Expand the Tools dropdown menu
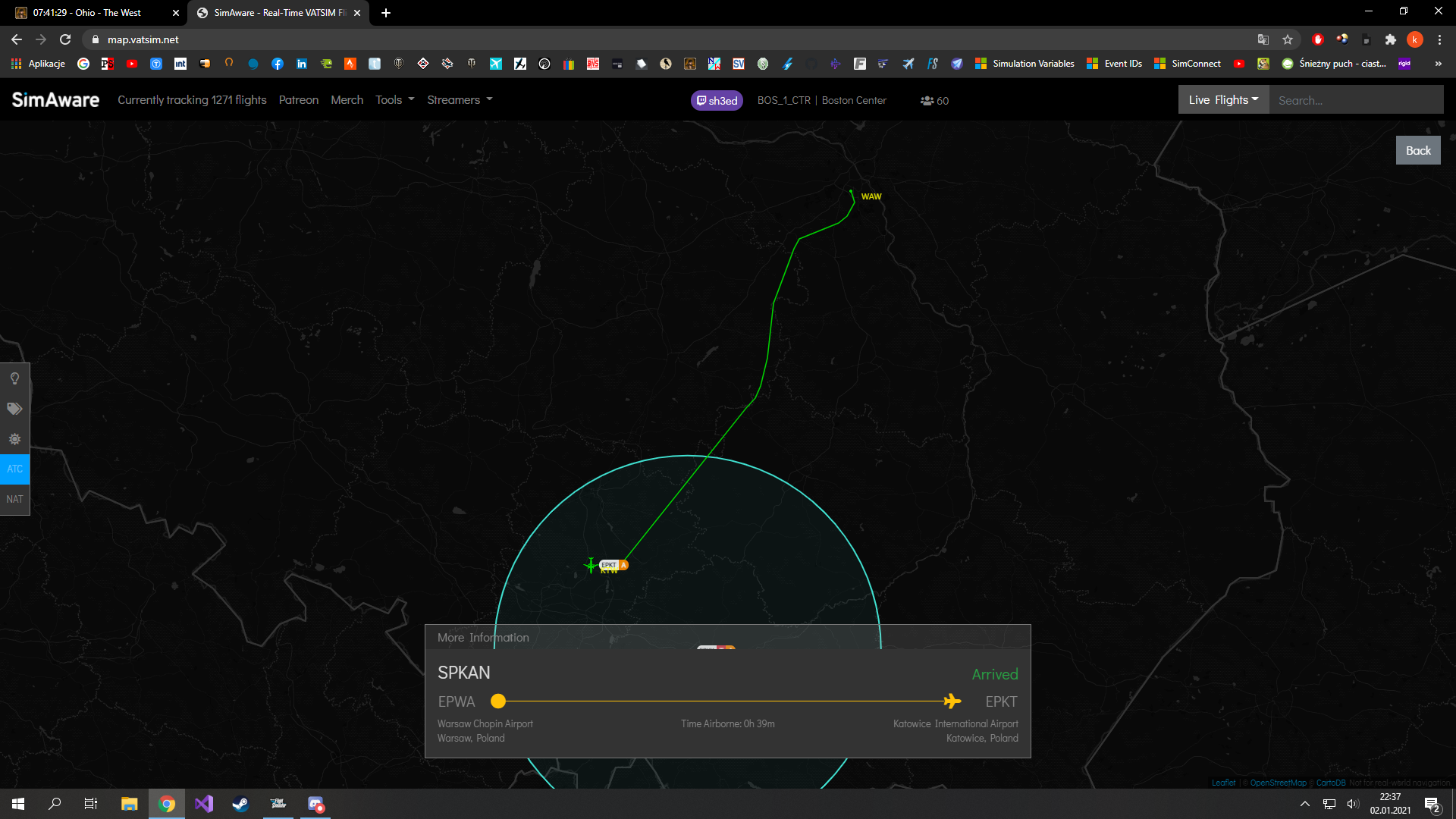 (394, 100)
